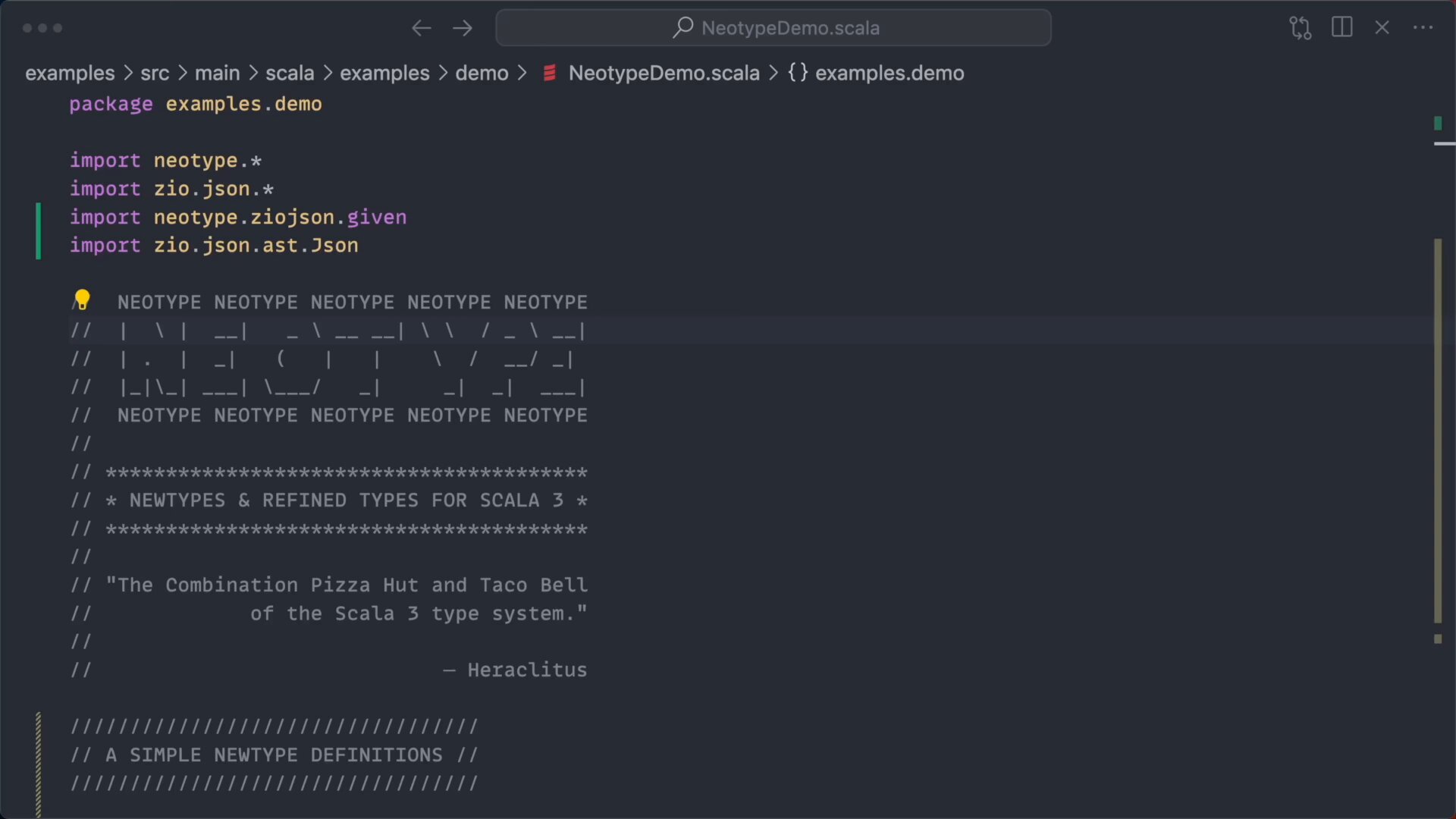
Task: Open the 'demo' breadcrumb dropdown
Action: click(482, 73)
